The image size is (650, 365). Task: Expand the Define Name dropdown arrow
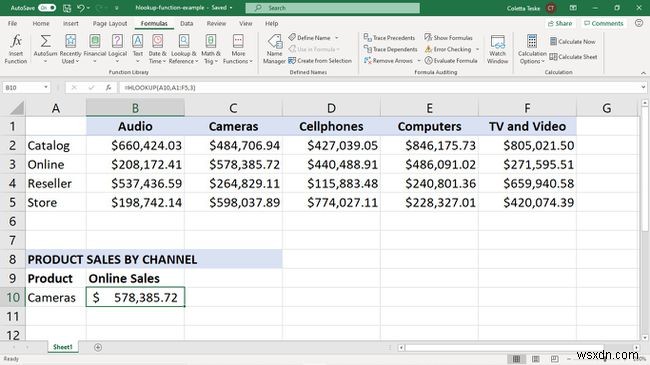(337, 38)
